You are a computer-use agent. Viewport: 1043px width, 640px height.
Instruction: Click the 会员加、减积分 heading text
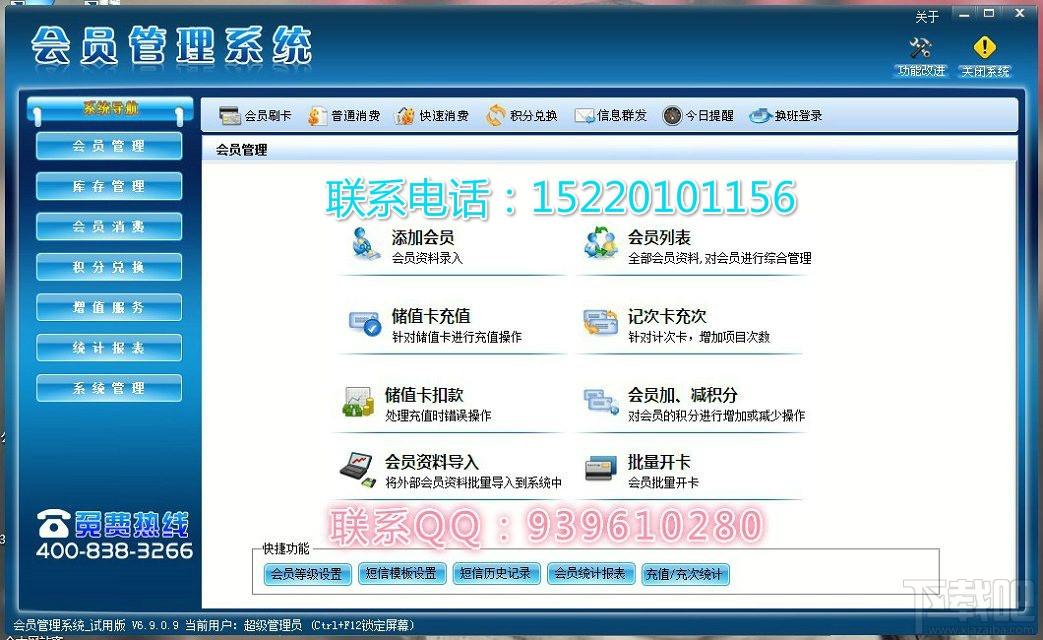(682, 395)
